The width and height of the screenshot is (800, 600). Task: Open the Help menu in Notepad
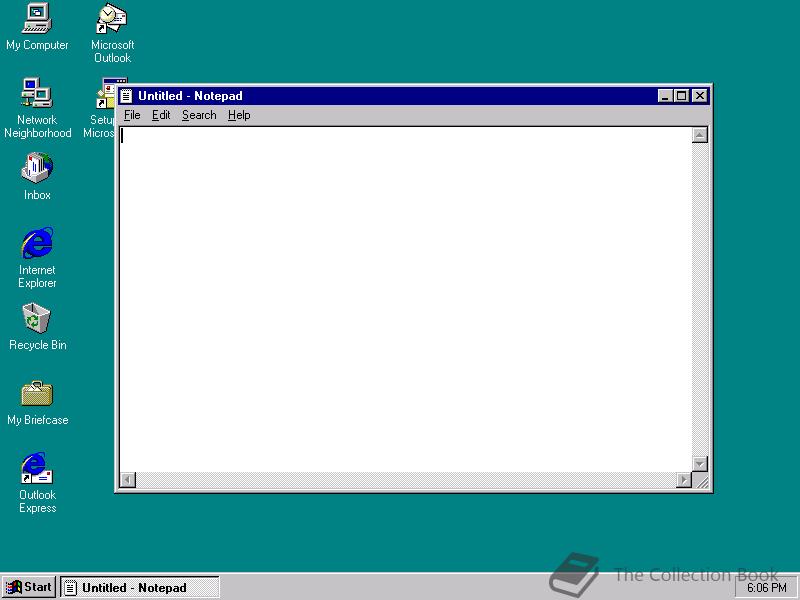tap(239, 115)
